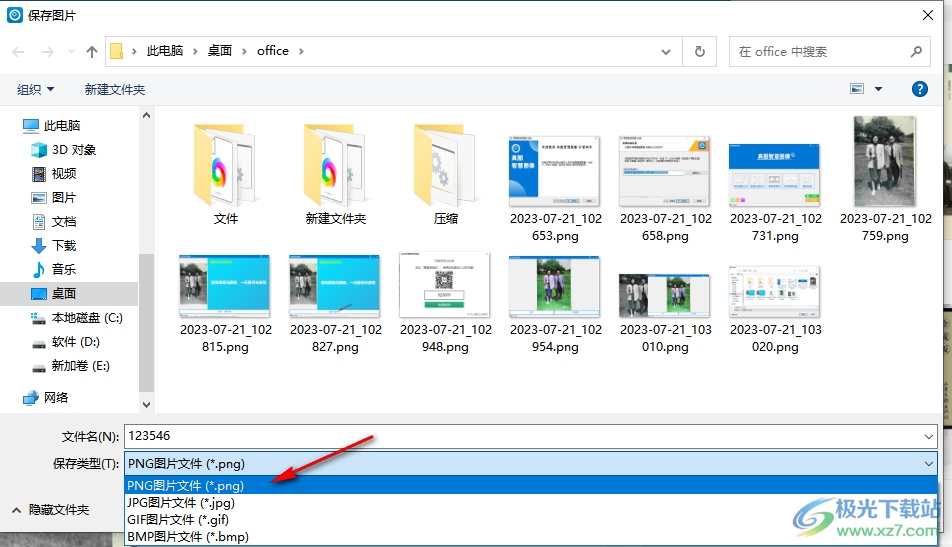This screenshot has height=547, width=952.
Task: Click the 新建文件夹 button
Action: tap(115, 89)
